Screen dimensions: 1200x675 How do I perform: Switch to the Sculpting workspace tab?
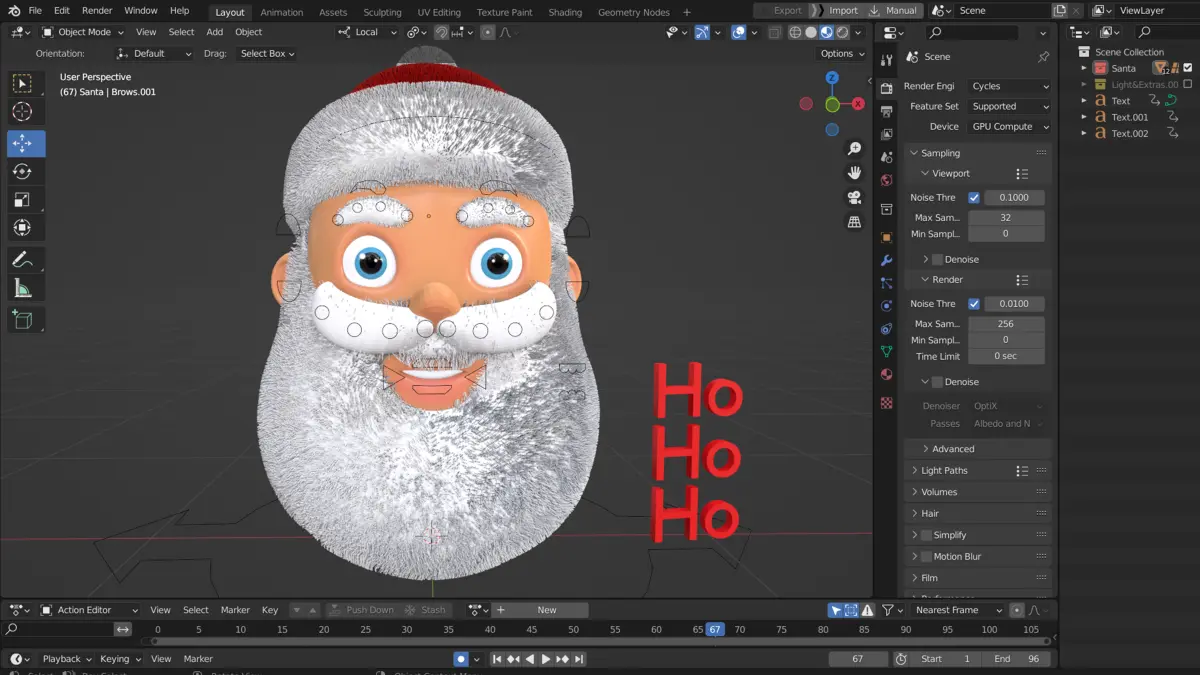coord(382,12)
